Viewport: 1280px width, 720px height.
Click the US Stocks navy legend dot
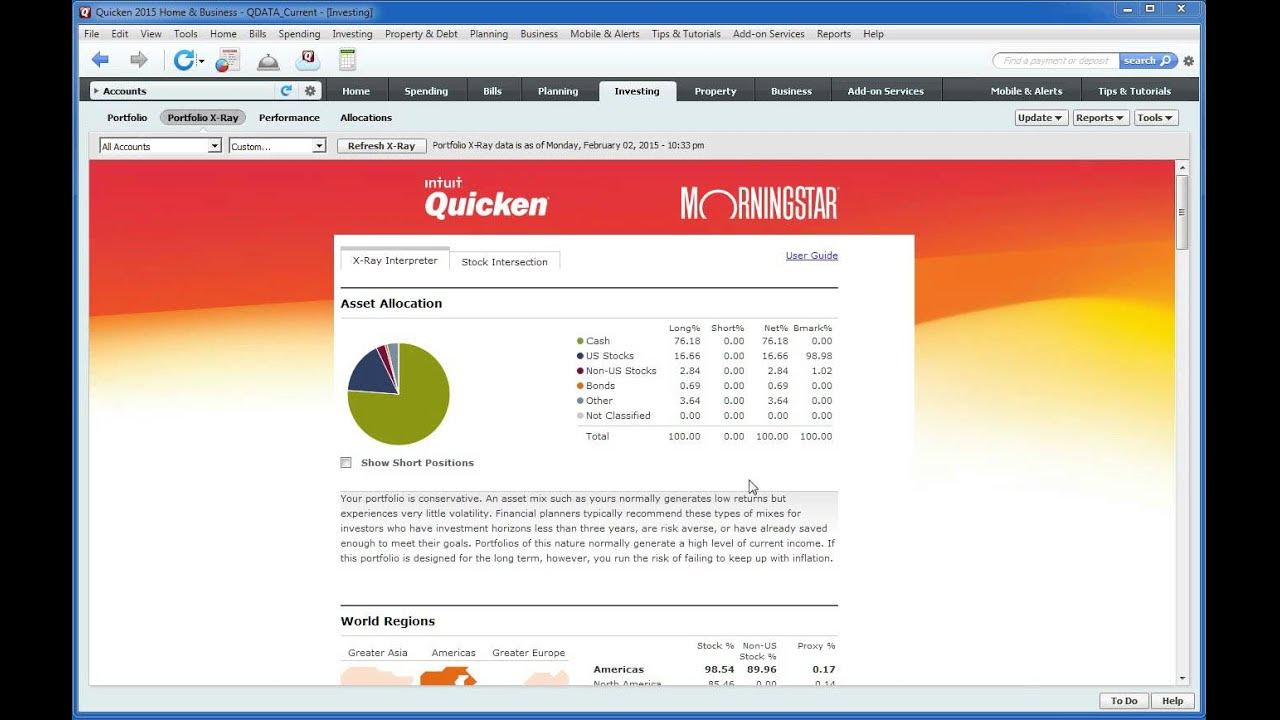click(580, 356)
